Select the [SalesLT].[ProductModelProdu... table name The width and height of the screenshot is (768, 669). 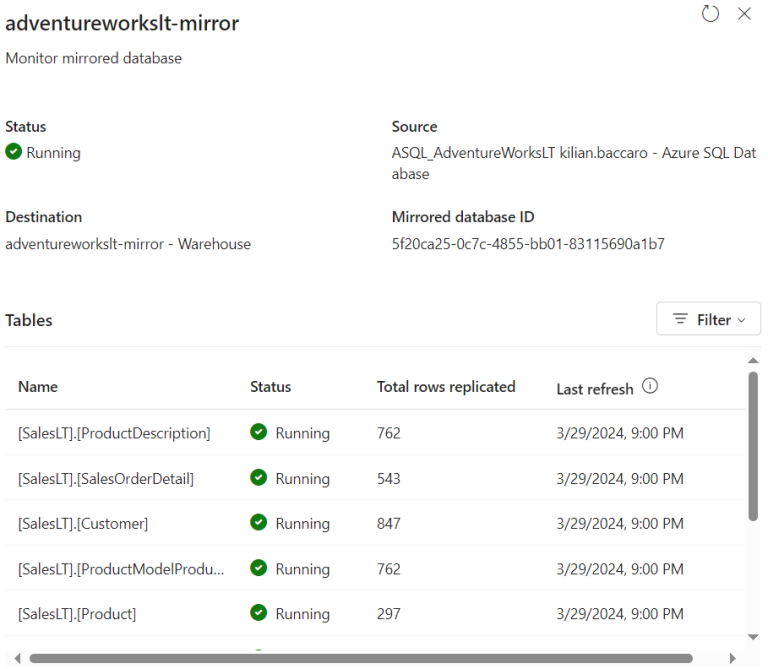pos(121,569)
